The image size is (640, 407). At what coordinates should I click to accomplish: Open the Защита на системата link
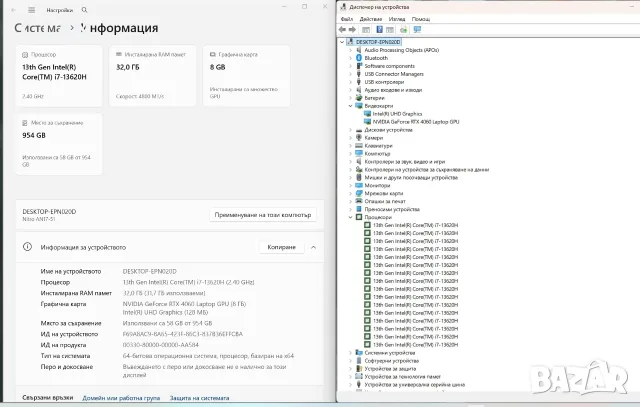tap(199, 398)
